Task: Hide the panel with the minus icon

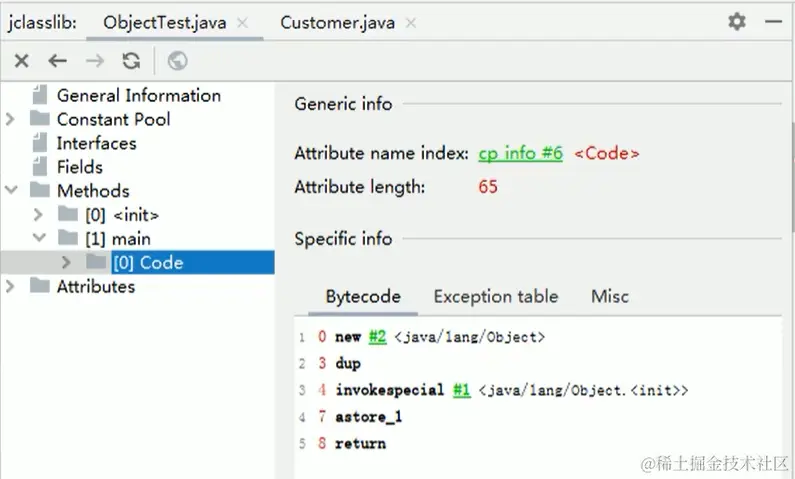Action: coord(773,21)
